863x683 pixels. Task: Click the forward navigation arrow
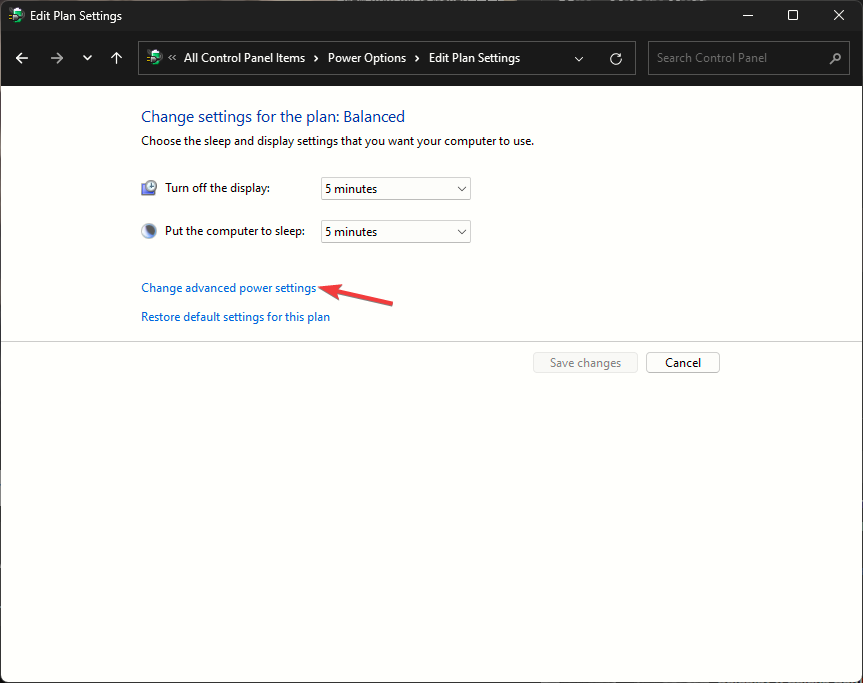(57, 58)
